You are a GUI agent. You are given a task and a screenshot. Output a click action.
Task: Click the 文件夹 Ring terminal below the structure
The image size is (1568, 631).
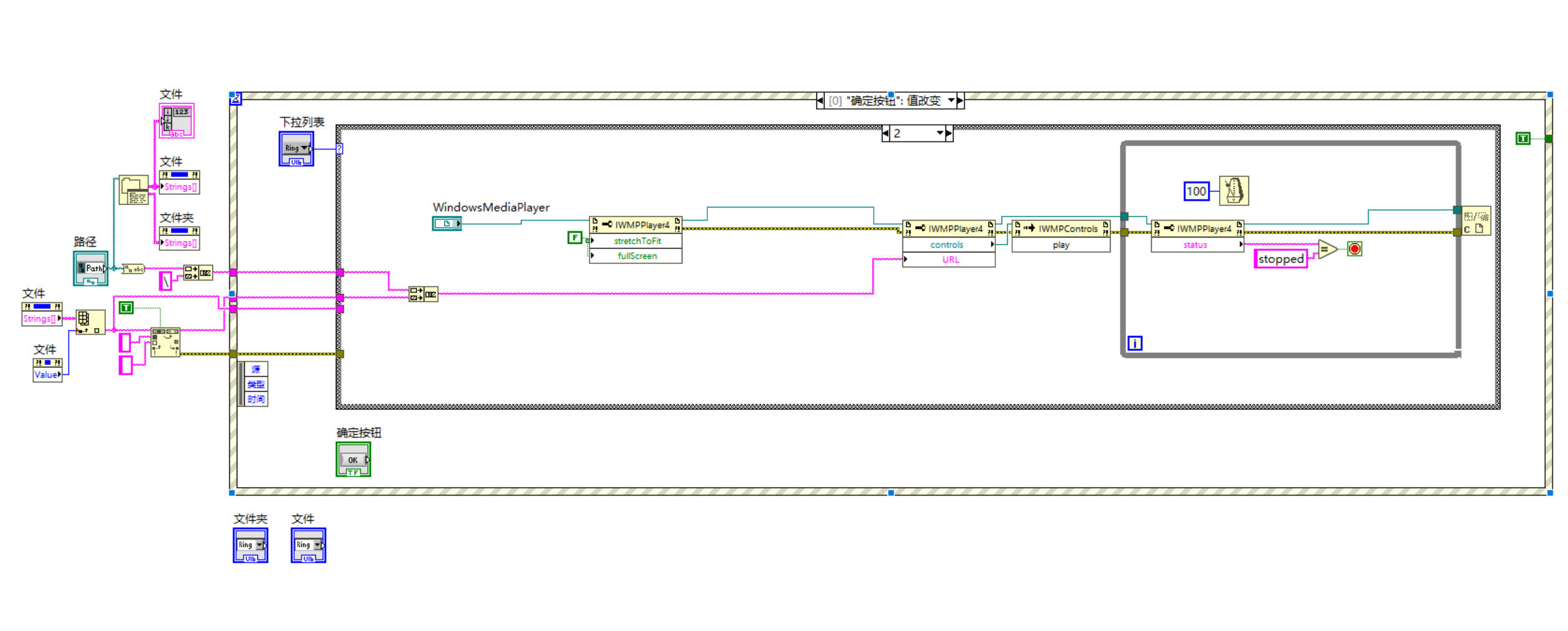(x=251, y=546)
